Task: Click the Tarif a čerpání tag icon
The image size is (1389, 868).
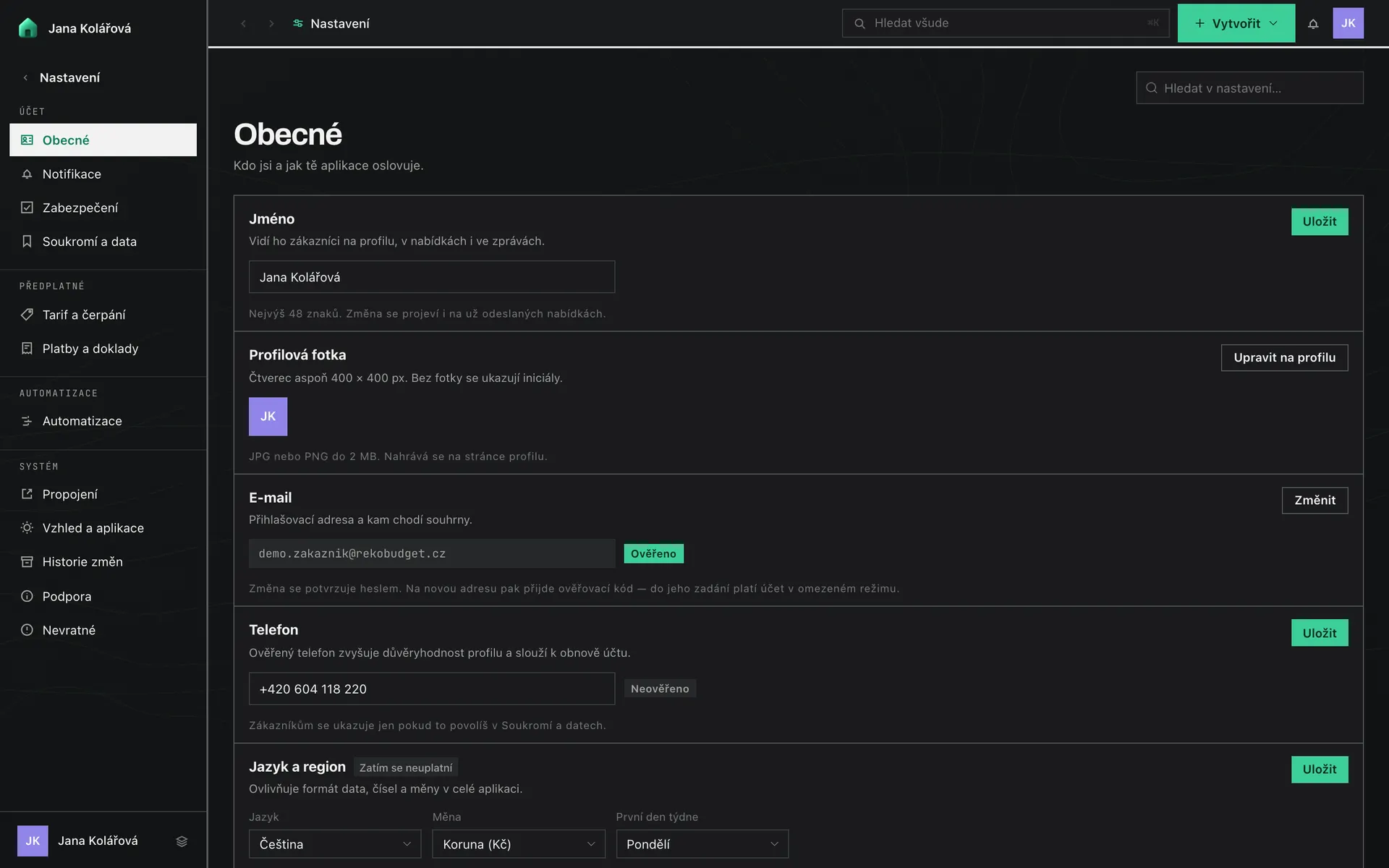Action: pos(27,315)
